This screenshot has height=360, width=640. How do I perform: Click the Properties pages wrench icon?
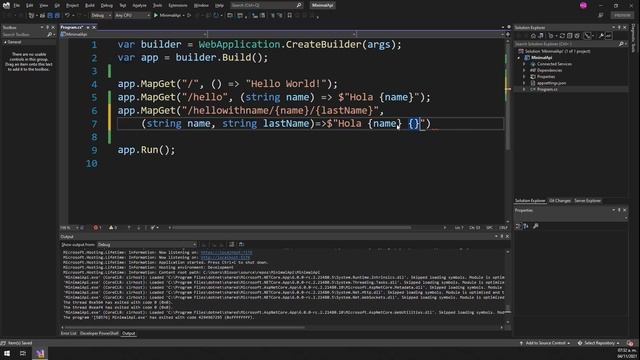[536, 226]
